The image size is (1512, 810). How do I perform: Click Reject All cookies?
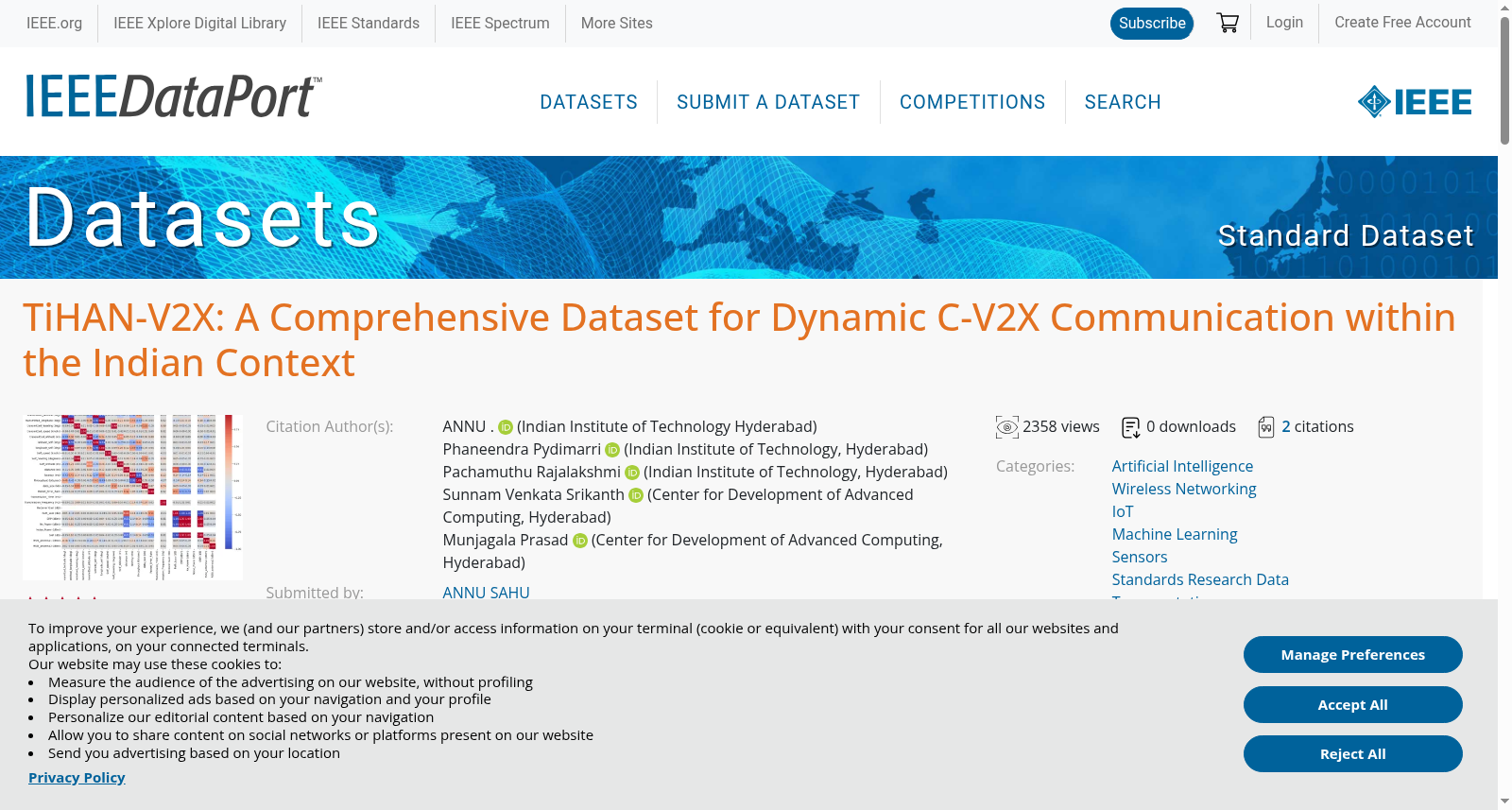tap(1353, 754)
